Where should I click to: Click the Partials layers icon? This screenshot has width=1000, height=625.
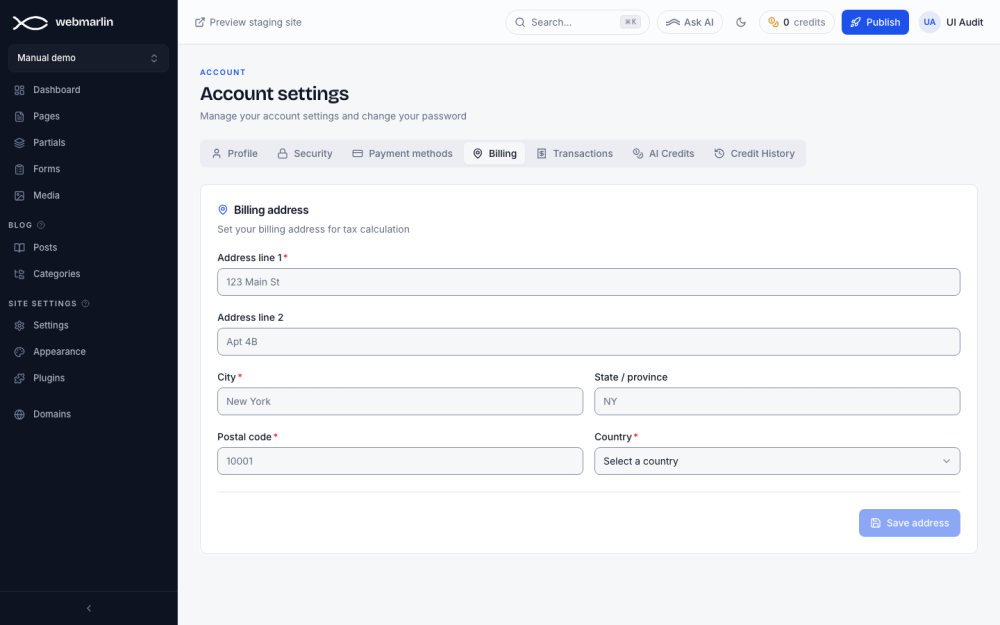(x=20, y=143)
